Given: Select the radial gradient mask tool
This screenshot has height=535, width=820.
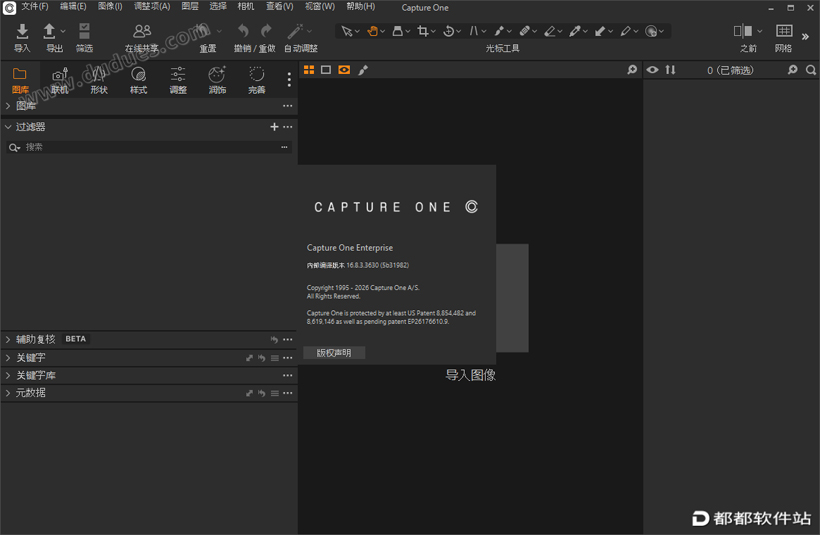Looking at the screenshot, I should click(651, 31).
